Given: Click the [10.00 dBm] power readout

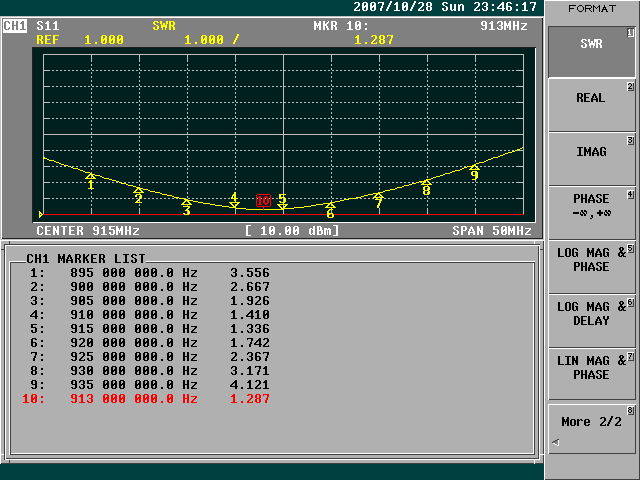Looking at the screenshot, I should pyautogui.click(x=292, y=231).
